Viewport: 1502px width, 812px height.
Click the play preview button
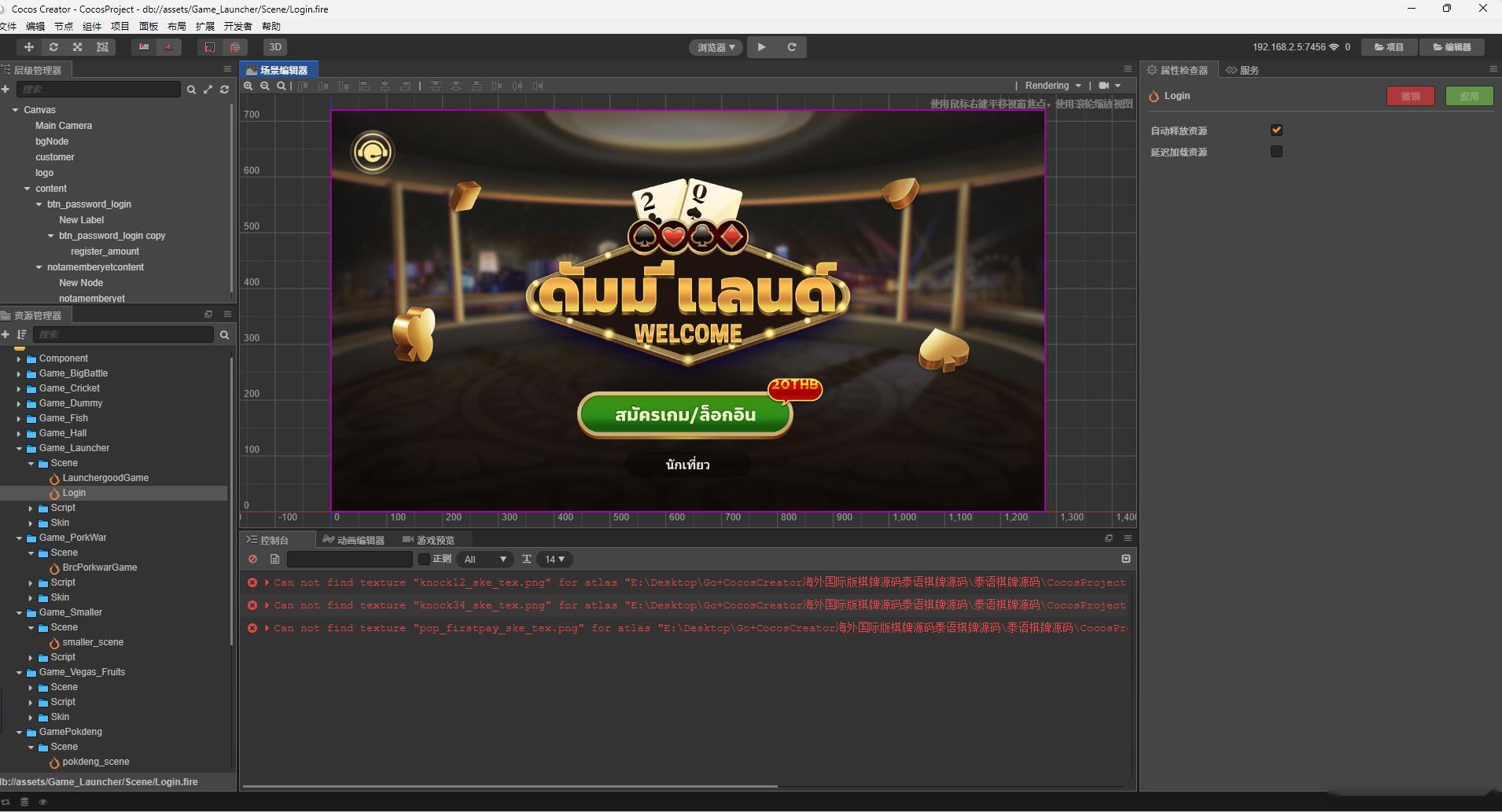(761, 47)
